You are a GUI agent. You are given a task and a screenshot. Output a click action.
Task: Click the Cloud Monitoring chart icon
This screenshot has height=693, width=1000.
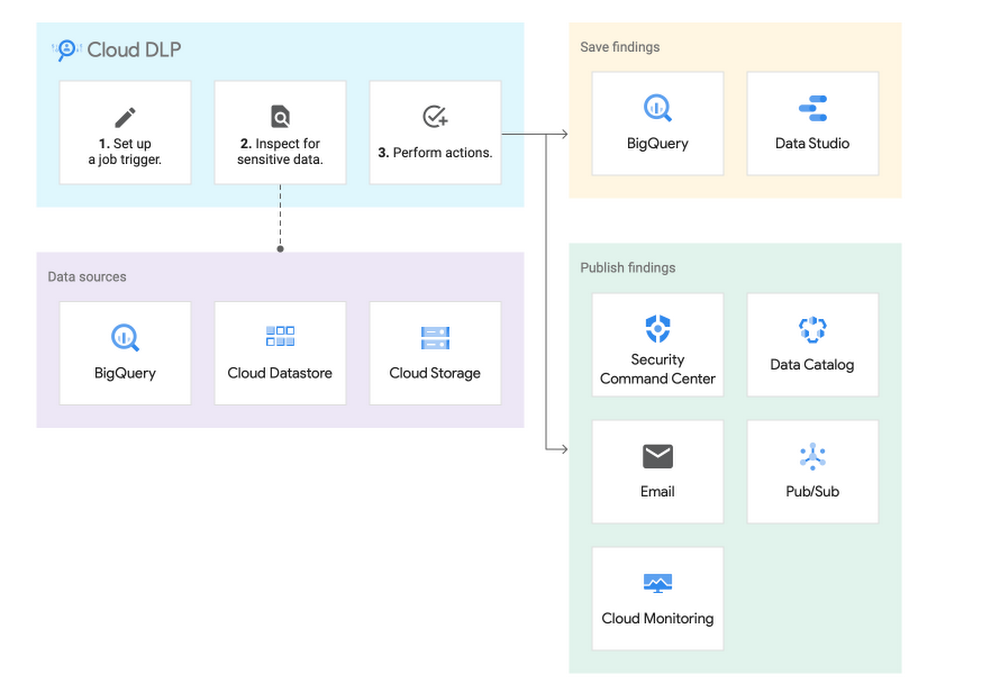[x=657, y=581]
